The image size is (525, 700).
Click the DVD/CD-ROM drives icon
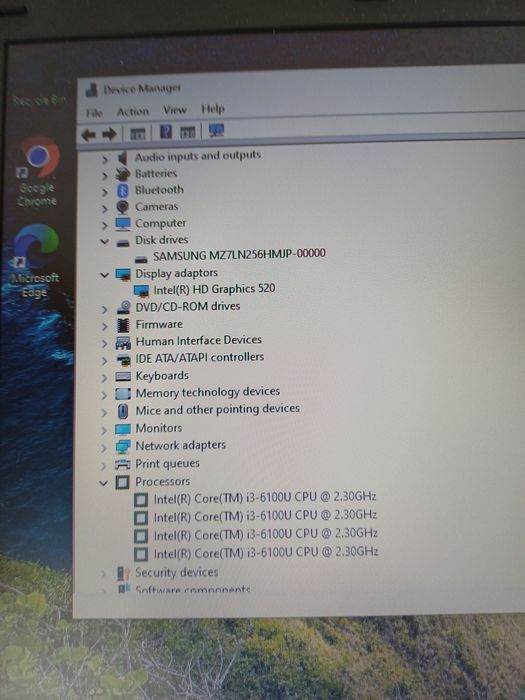tap(123, 307)
